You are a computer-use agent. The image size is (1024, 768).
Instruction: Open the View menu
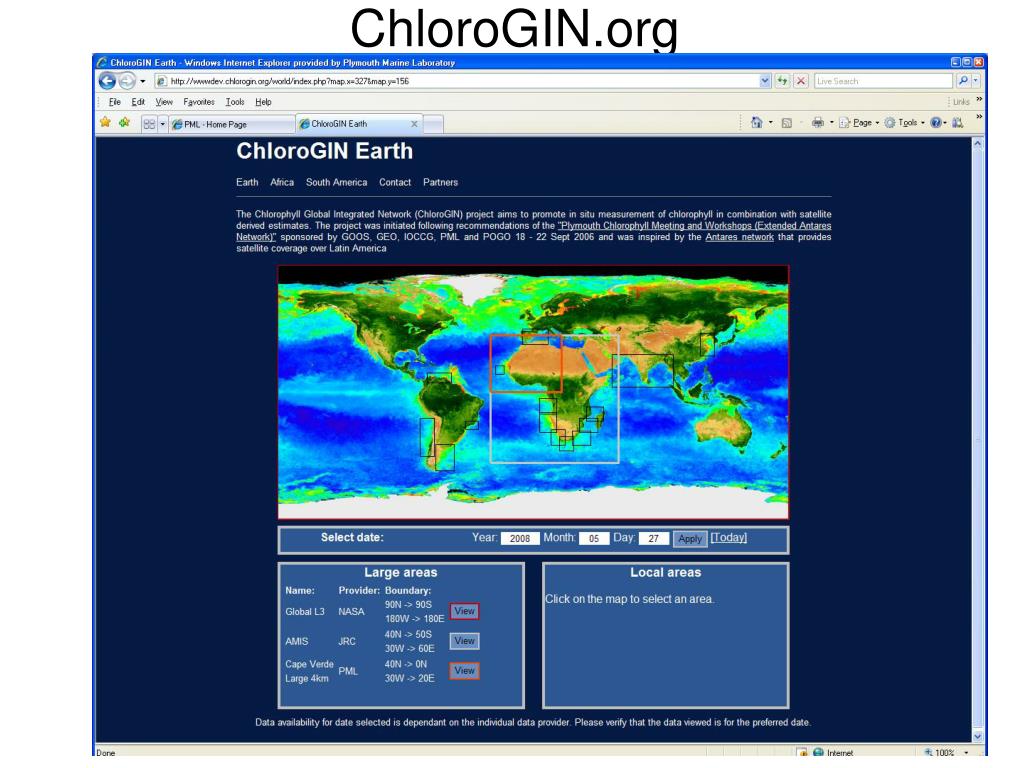pyautogui.click(x=164, y=102)
